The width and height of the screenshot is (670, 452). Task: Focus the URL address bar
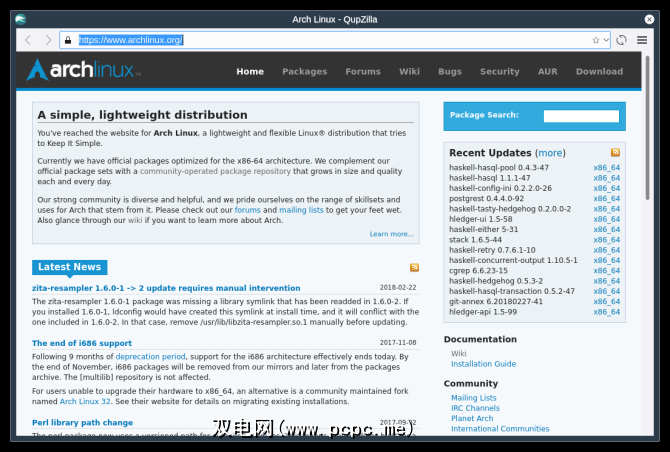pyautogui.click(x=333, y=40)
